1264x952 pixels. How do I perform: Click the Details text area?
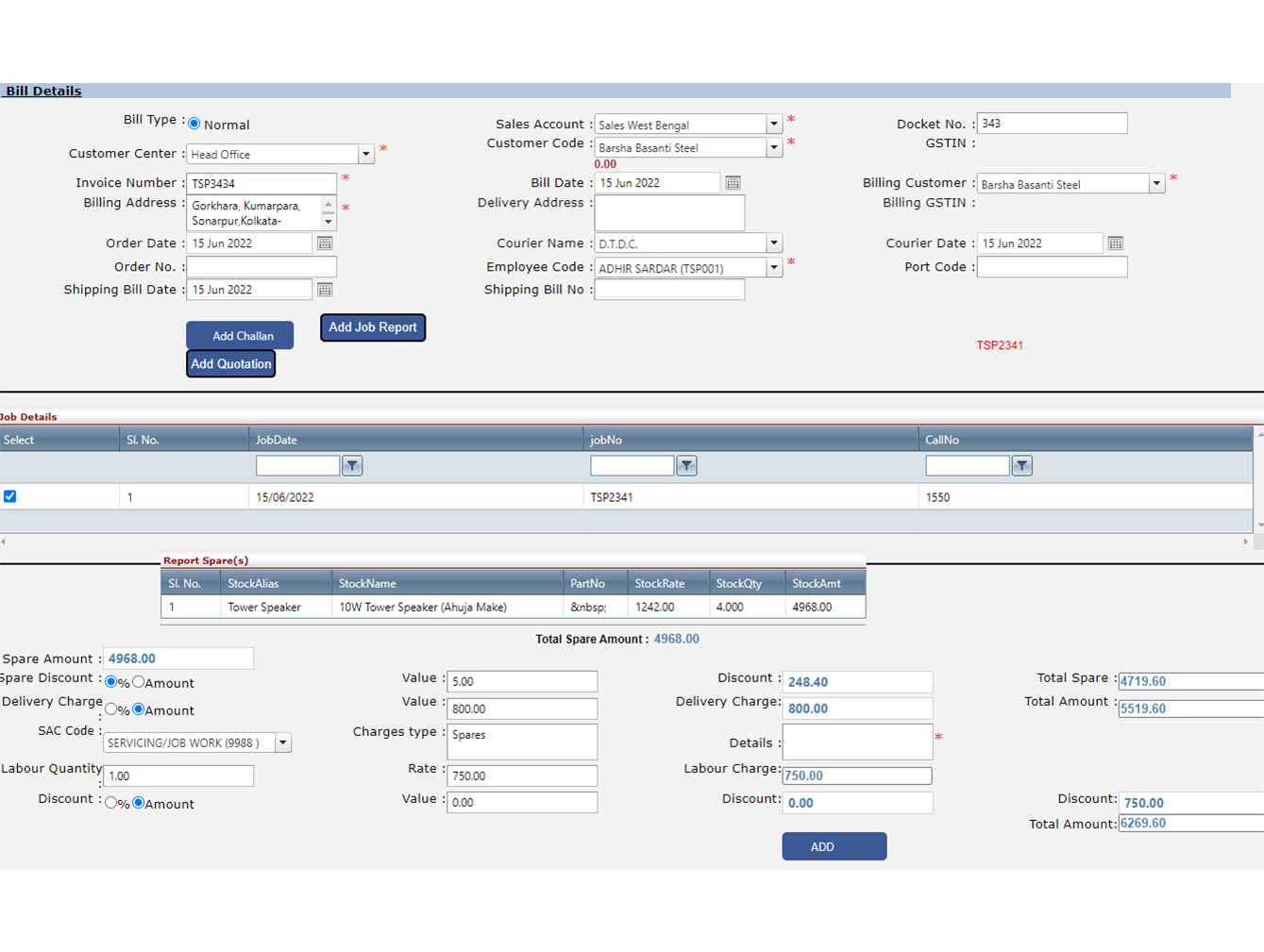point(857,742)
